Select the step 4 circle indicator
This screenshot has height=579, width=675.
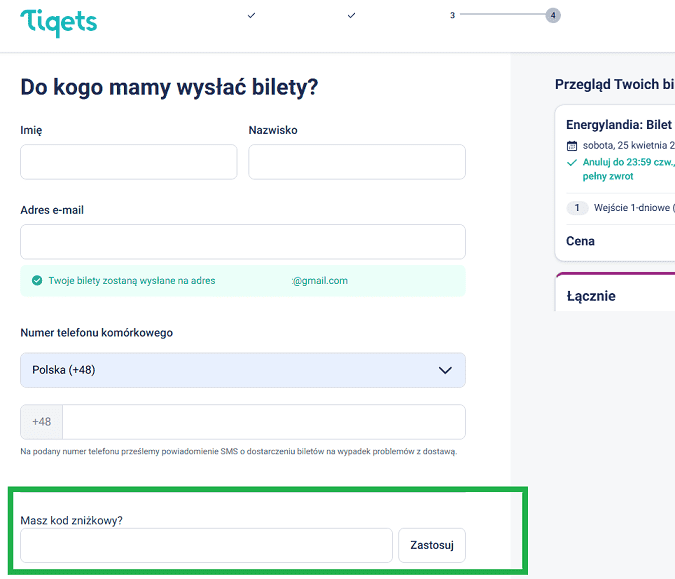point(553,15)
